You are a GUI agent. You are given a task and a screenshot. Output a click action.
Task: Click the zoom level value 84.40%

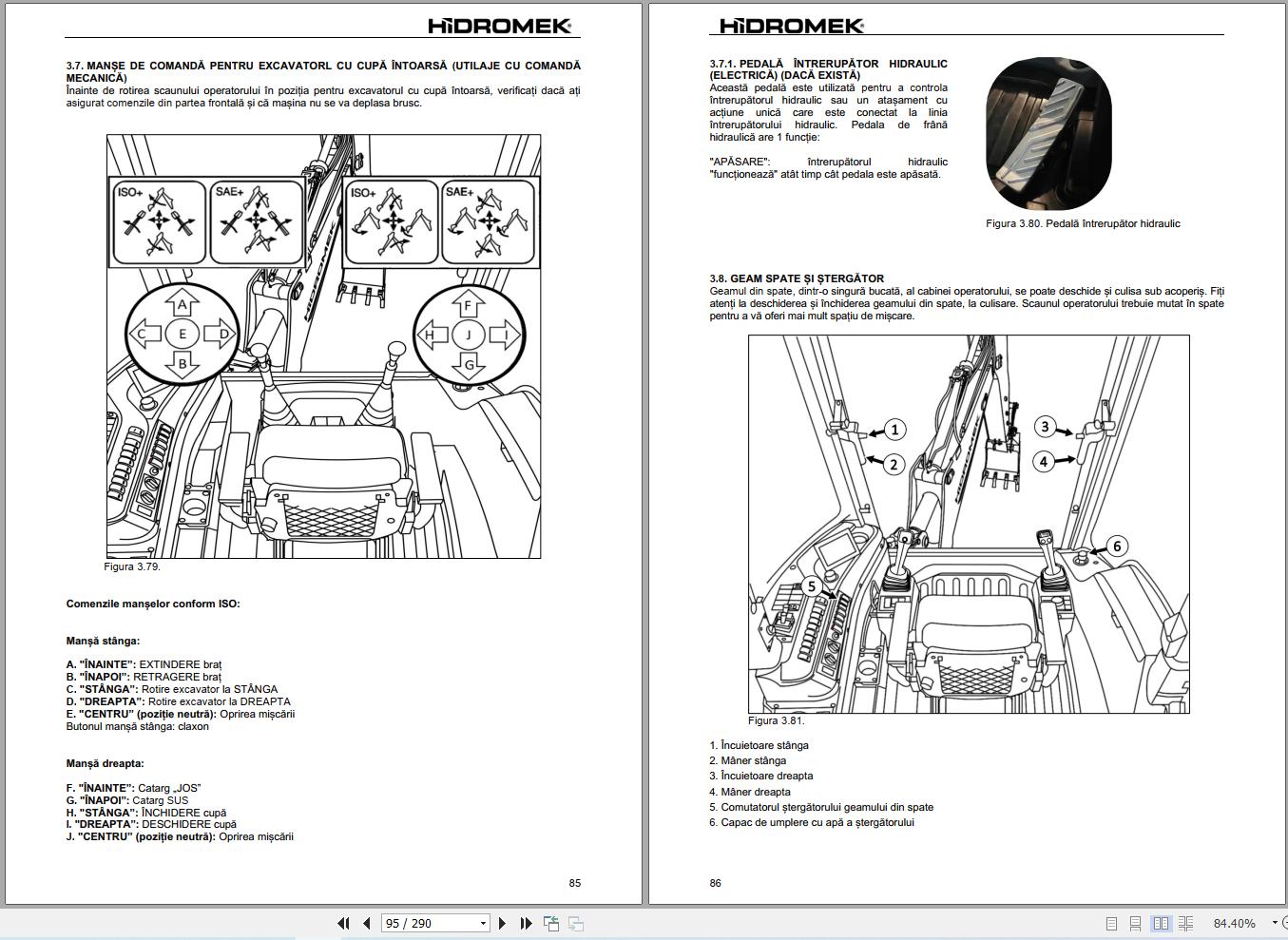coord(1234,923)
